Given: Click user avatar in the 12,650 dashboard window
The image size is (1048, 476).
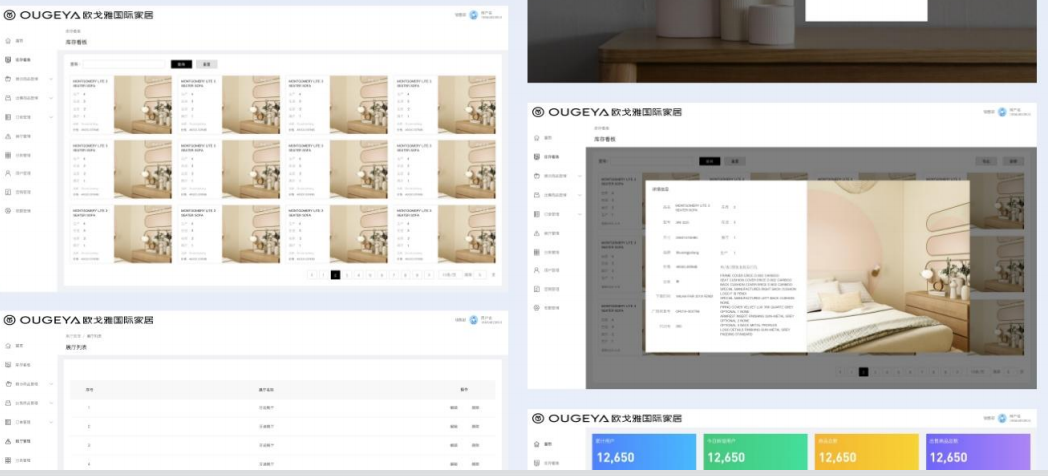Looking at the screenshot, I should click(x=1002, y=418).
